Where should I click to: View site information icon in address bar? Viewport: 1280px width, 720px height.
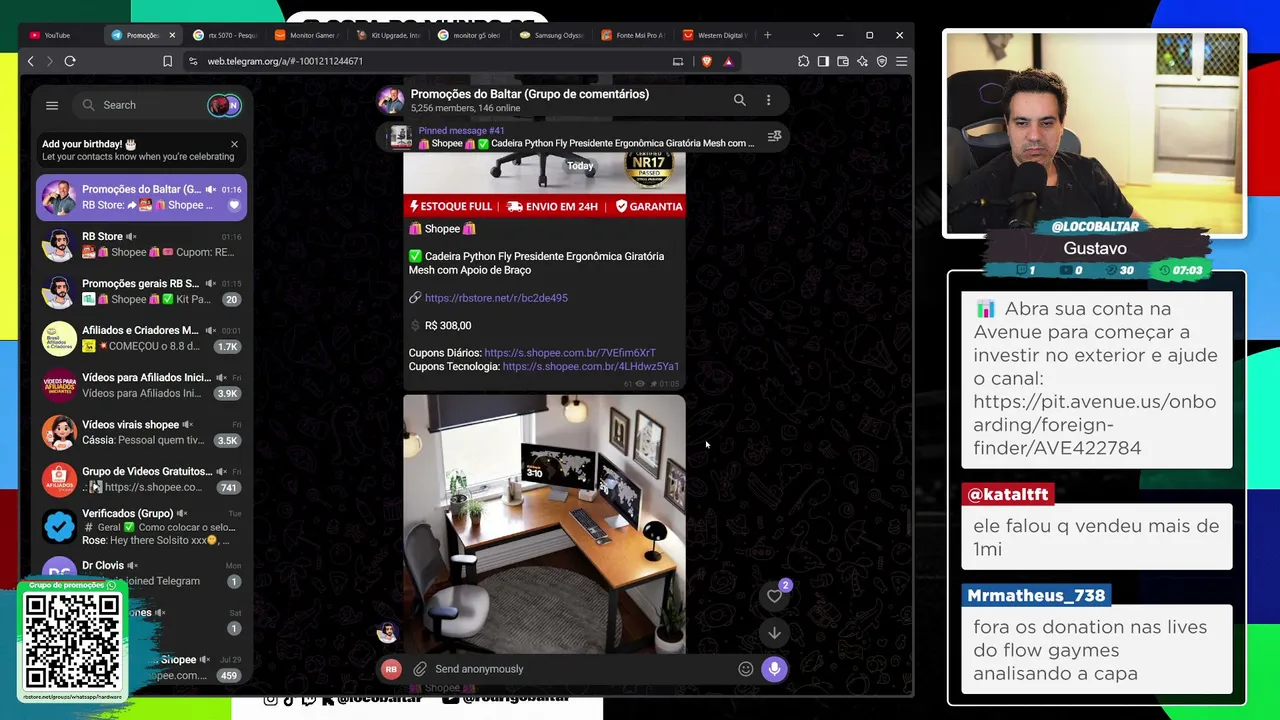coord(193,61)
